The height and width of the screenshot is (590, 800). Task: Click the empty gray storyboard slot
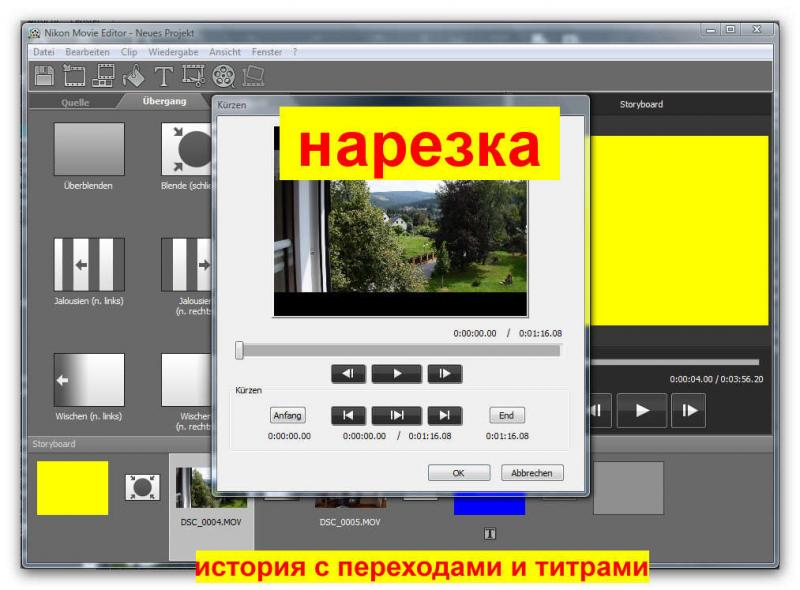click(x=628, y=488)
